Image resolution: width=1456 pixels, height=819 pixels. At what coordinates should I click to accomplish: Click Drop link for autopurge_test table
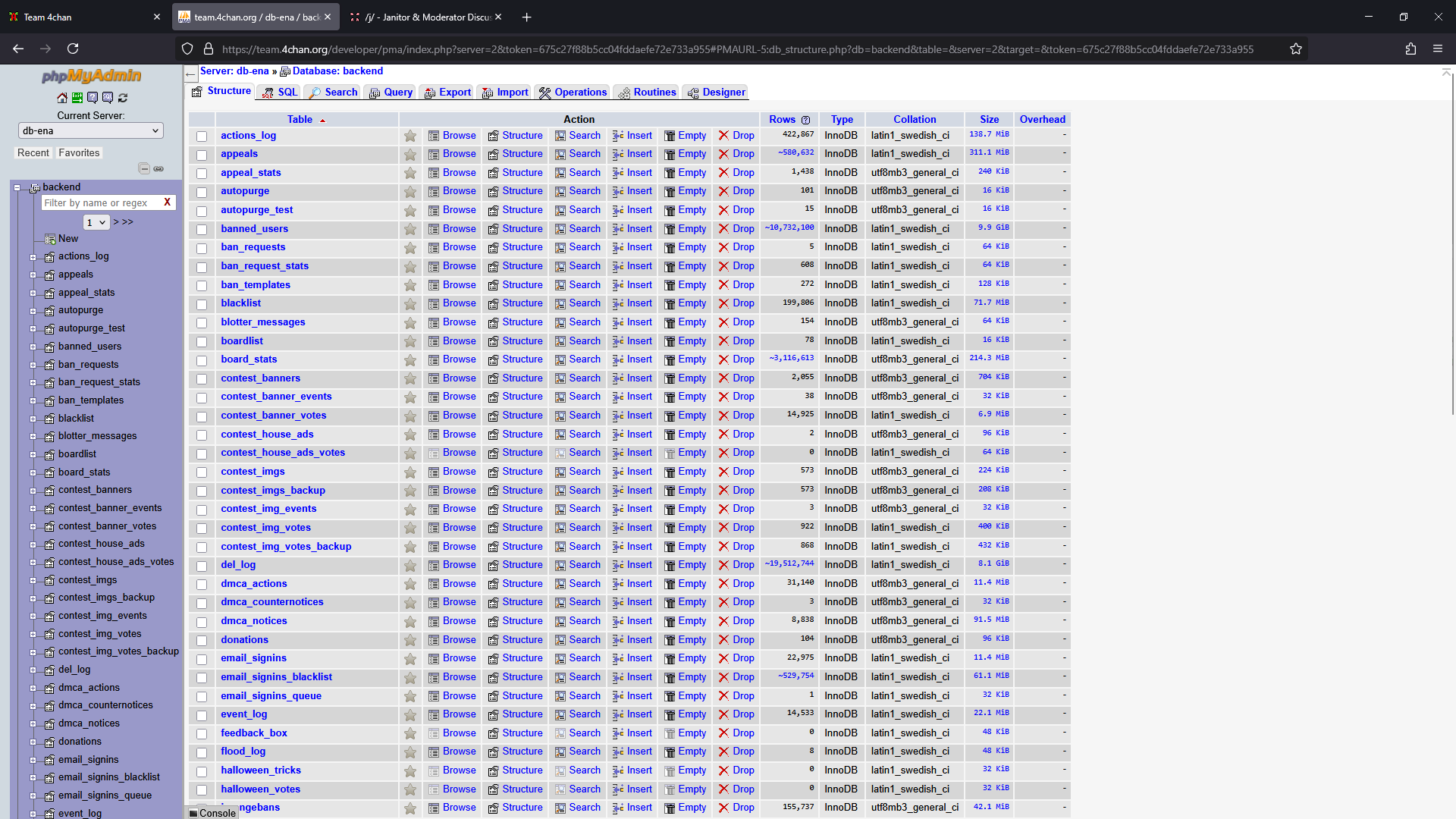tap(743, 210)
